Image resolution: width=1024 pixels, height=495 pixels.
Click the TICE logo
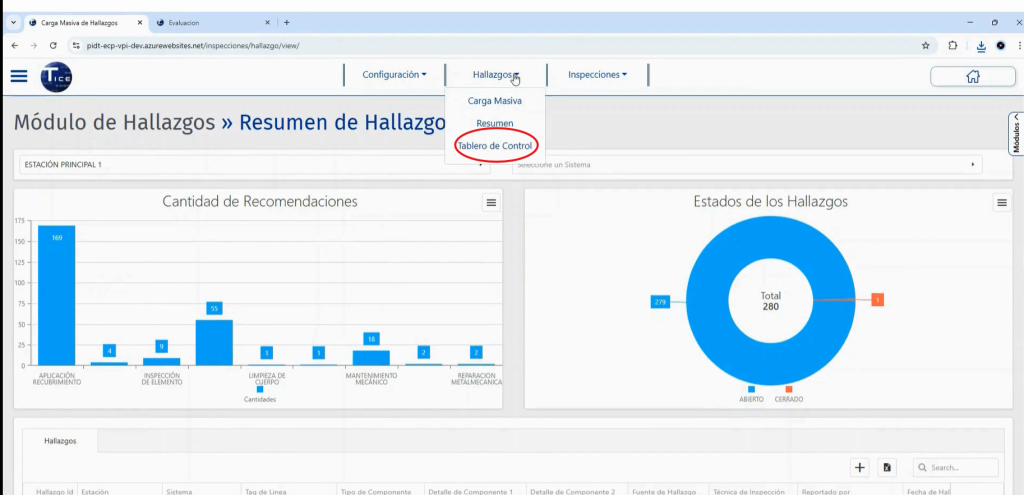click(55, 76)
